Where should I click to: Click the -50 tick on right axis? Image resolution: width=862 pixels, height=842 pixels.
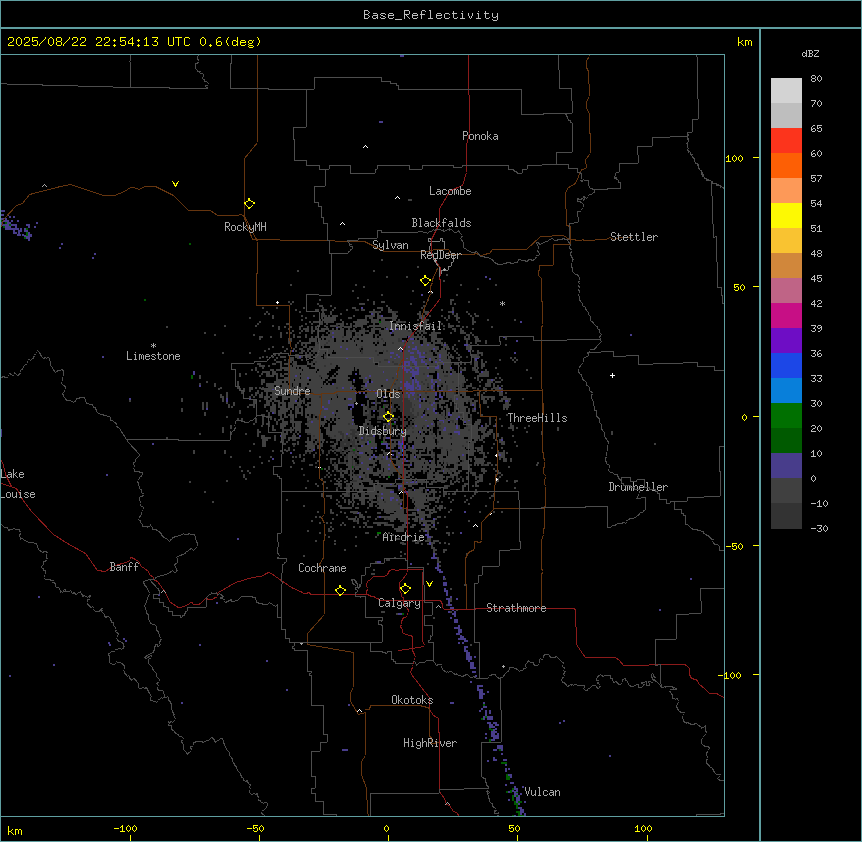734,546
